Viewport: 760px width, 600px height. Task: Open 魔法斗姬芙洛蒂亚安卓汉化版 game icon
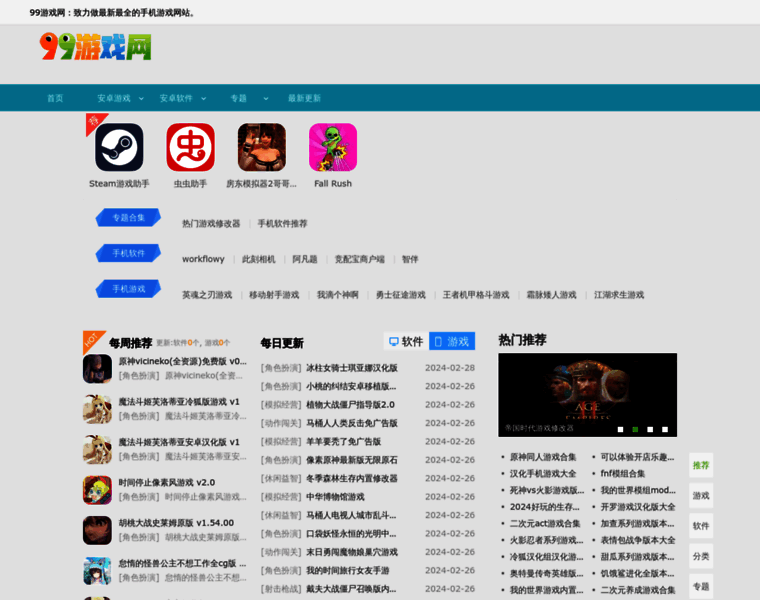(97, 449)
